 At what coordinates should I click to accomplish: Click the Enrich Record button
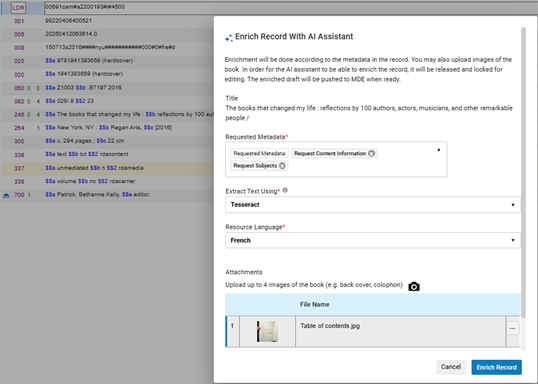coord(496,367)
